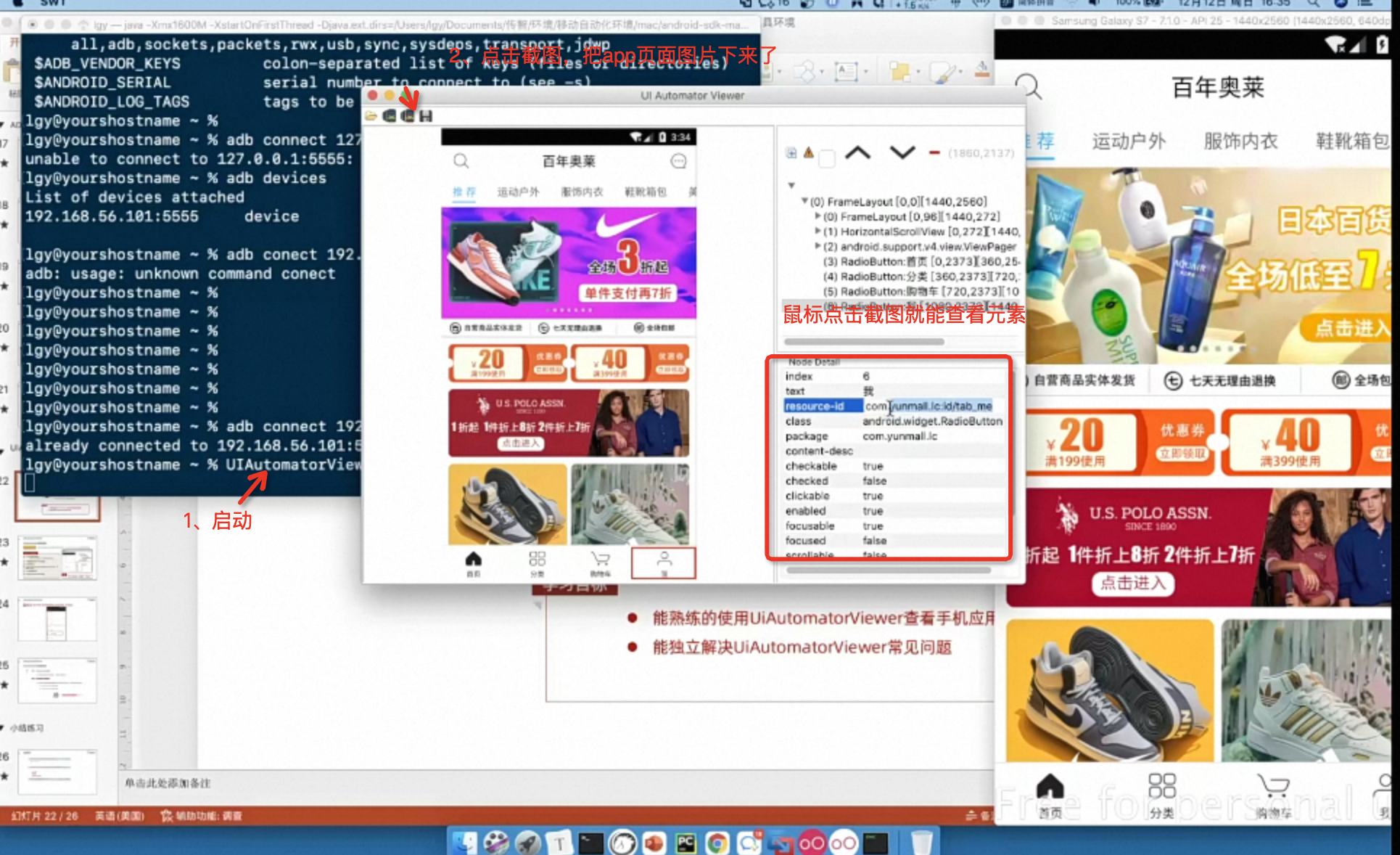Switch to 运动户外 tab in emulator

[x=1129, y=142]
